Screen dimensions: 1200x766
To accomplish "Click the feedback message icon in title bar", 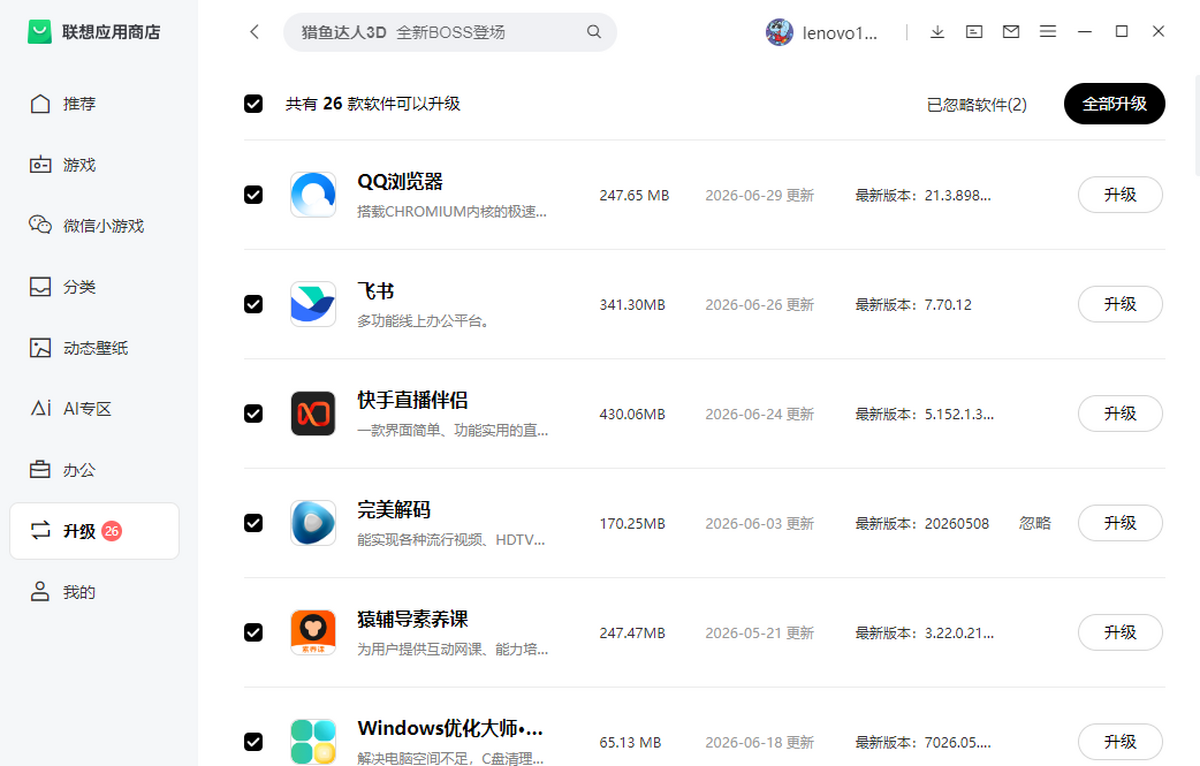I will pyautogui.click(x=974, y=32).
